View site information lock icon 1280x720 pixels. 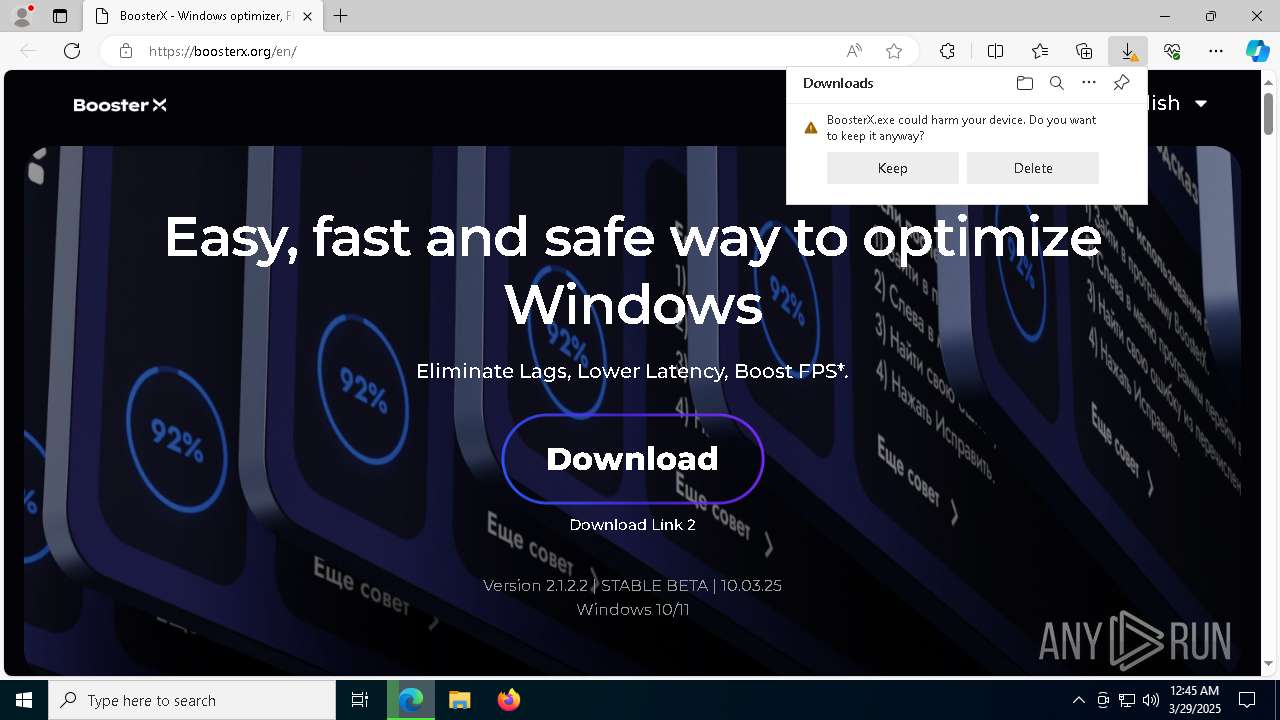[x=126, y=51]
